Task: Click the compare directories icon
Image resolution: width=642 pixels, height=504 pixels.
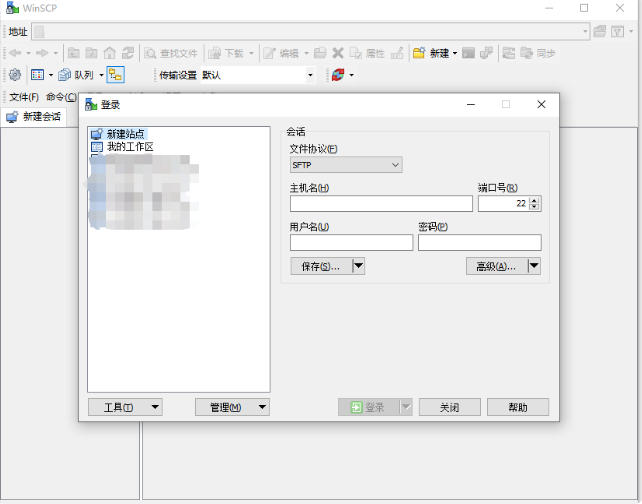Action: tap(509, 53)
